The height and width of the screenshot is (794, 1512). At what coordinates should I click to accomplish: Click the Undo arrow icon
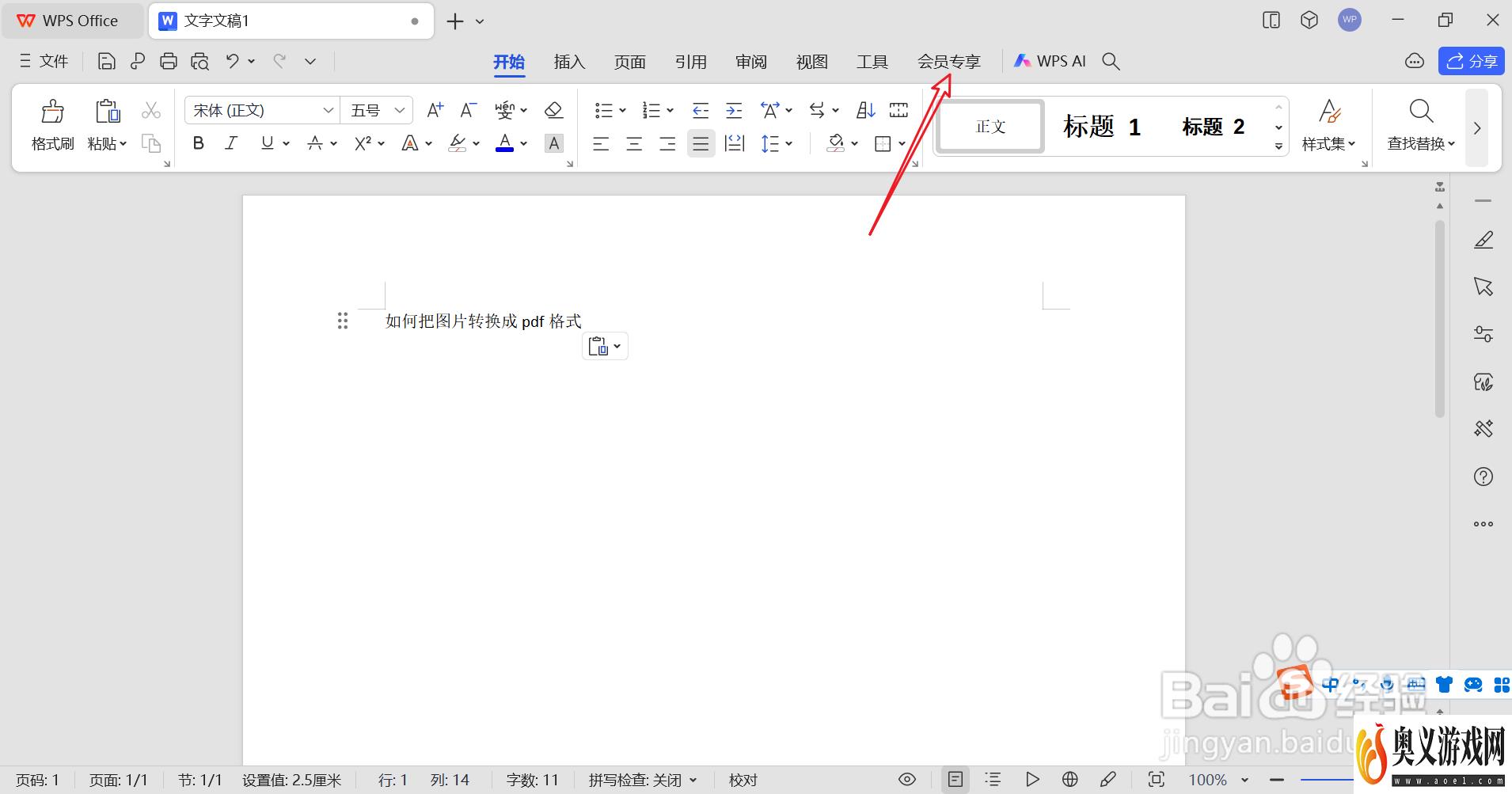coord(232,61)
